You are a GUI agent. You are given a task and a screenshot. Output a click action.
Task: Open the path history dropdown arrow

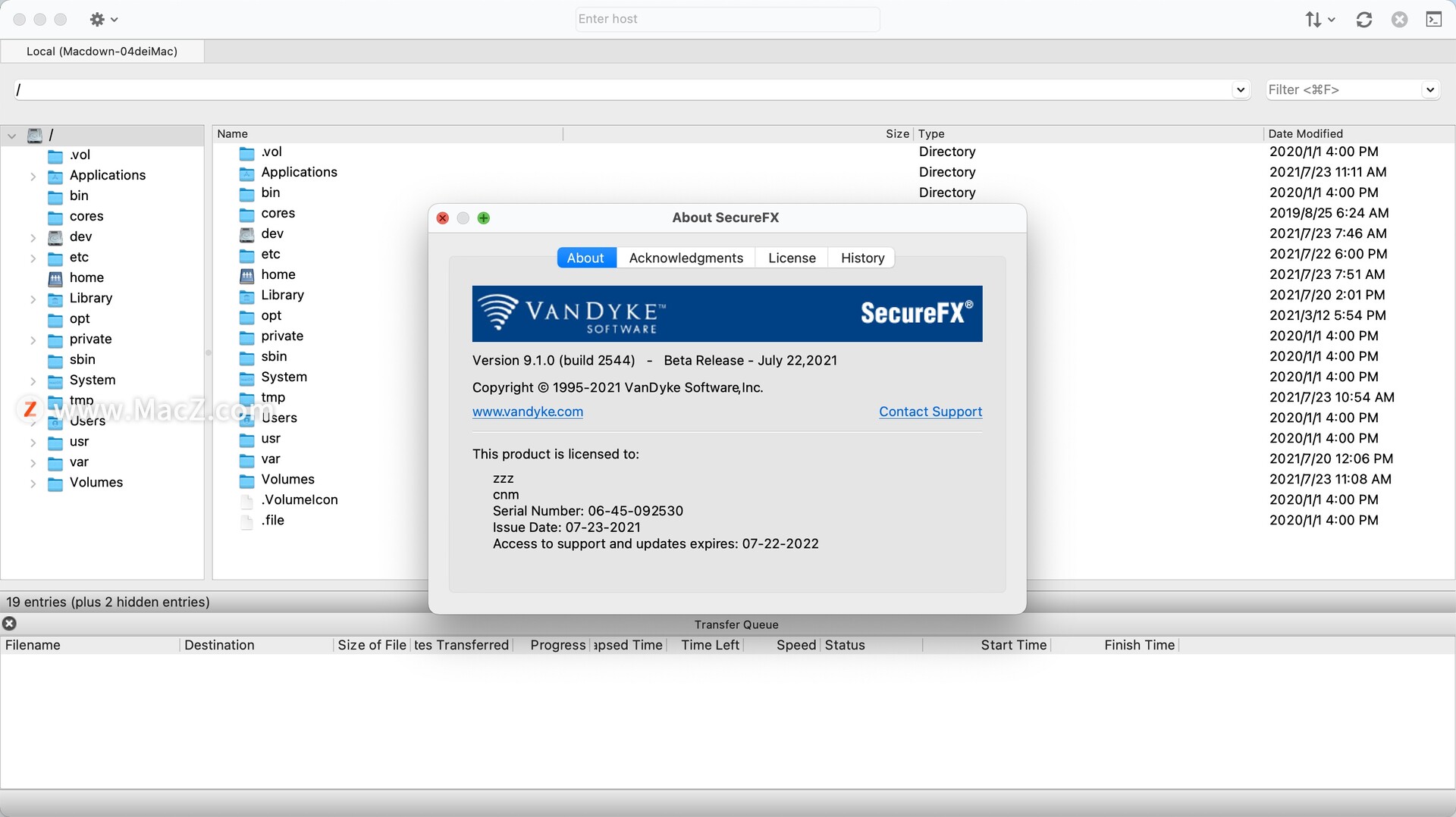[1240, 89]
